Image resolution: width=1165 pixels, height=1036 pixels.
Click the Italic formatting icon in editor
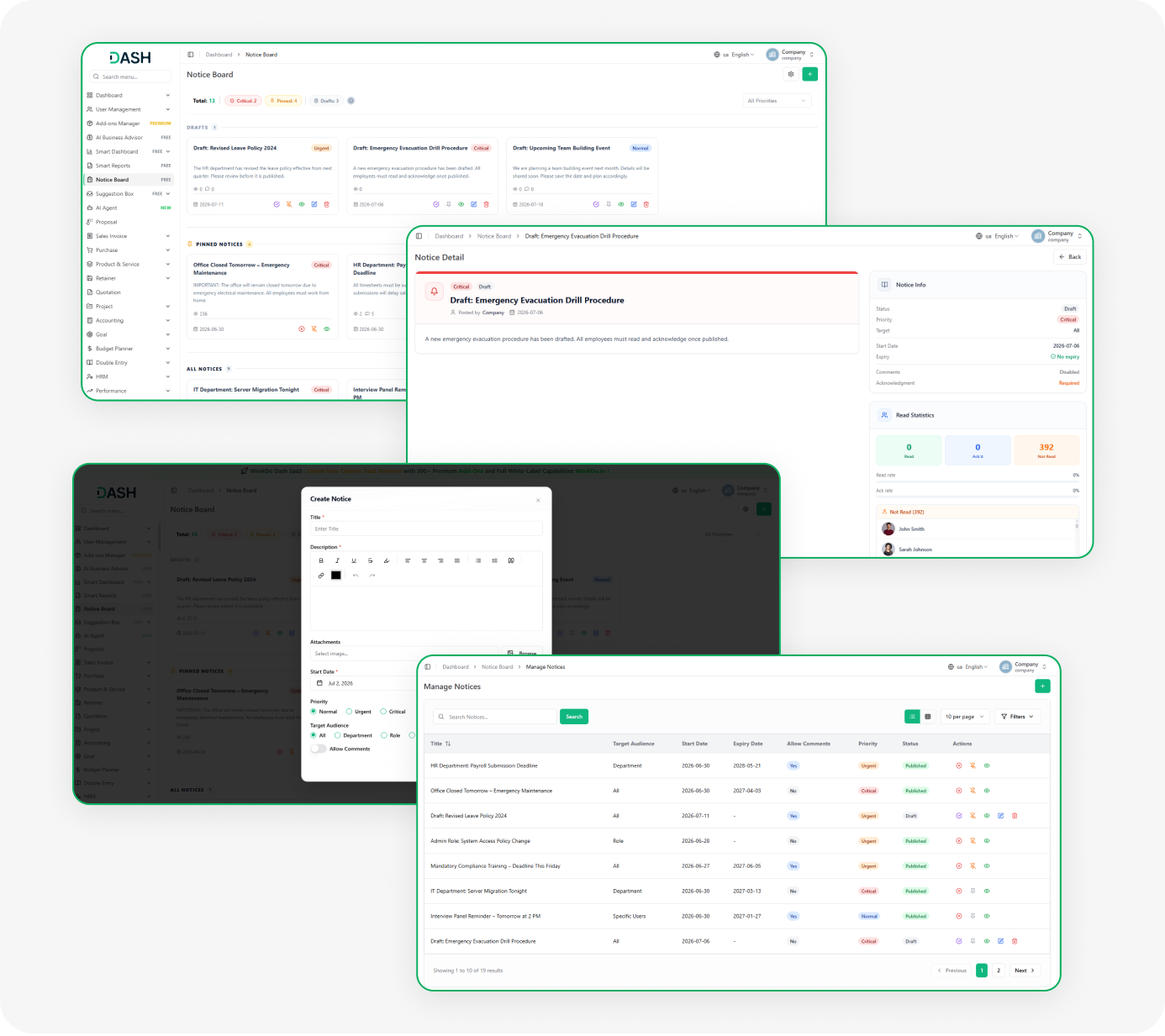(x=337, y=560)
